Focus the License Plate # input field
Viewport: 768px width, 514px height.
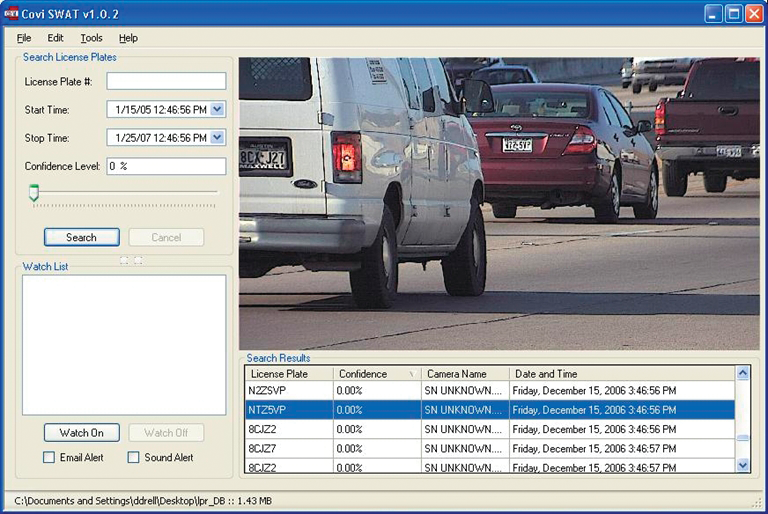point(166,81)
